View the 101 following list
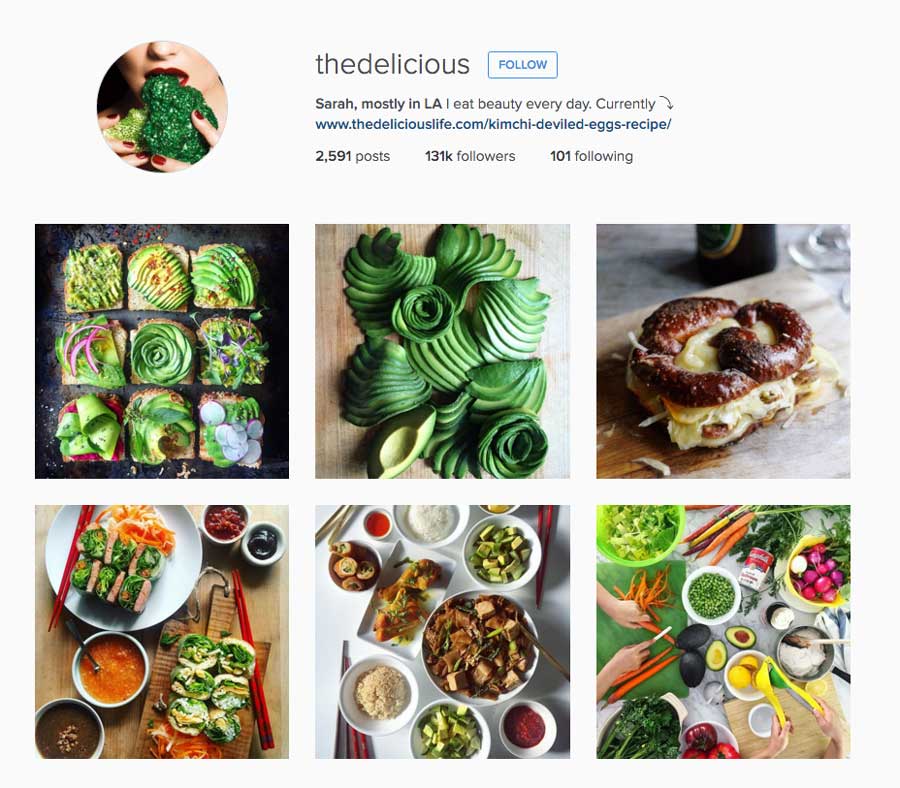Viewport: 900px width, 788px height. click(591, 156)
